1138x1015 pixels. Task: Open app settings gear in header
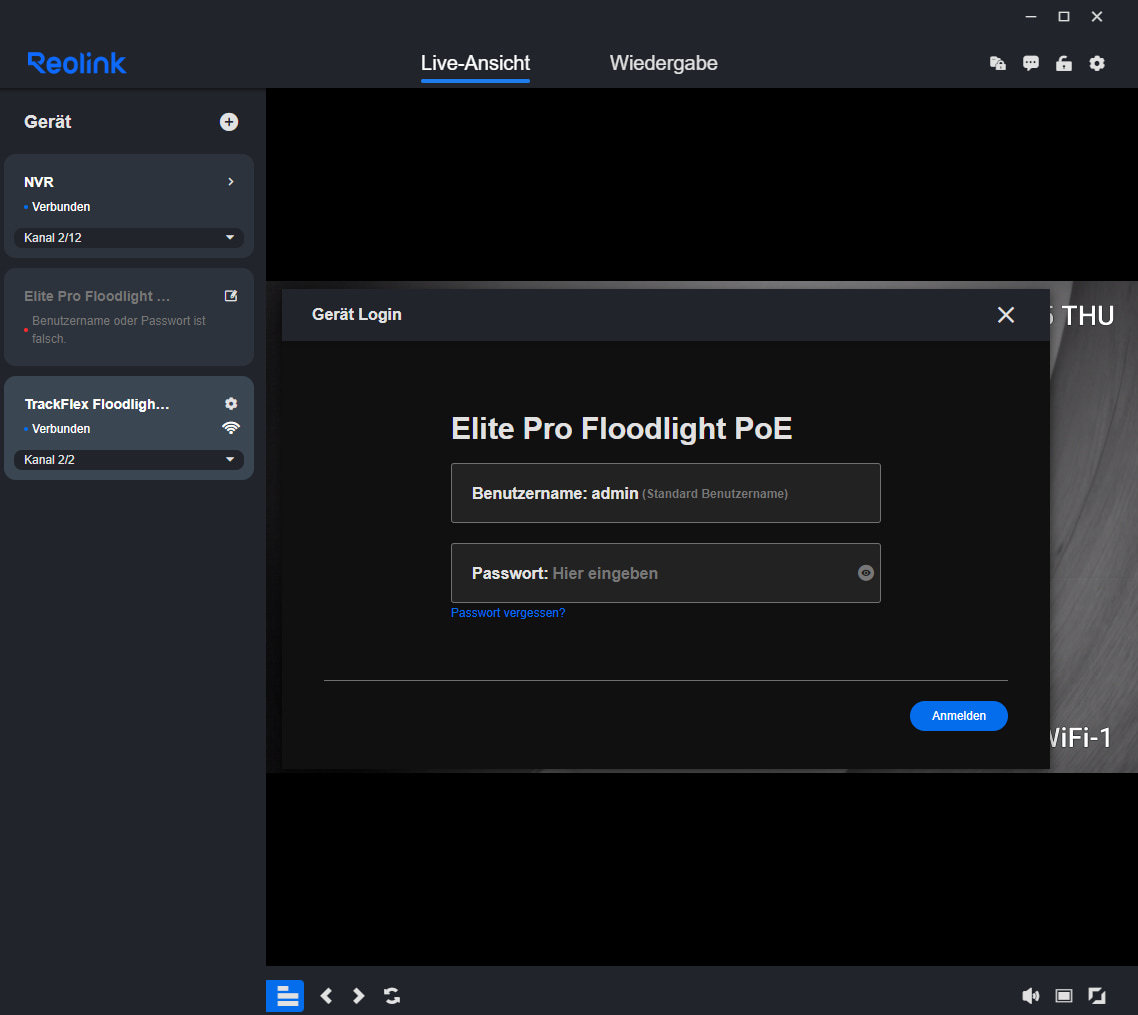(1097, 64)
